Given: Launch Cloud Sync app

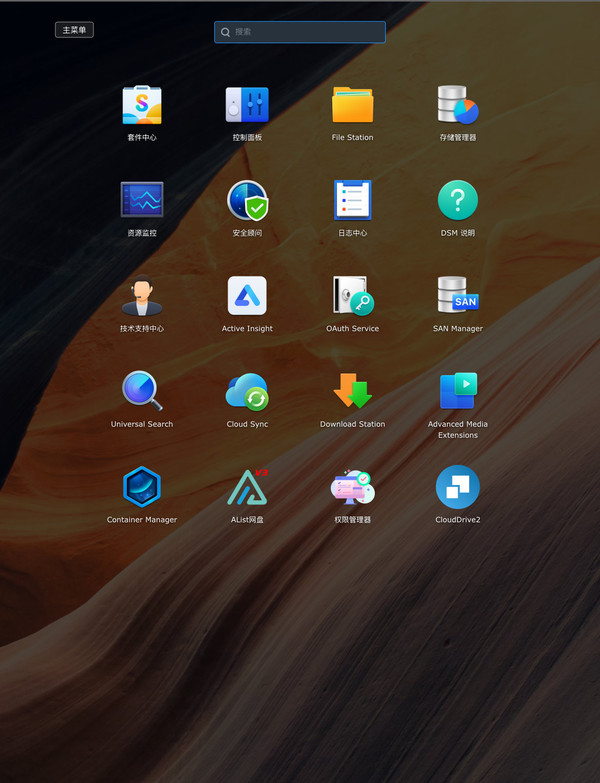Looking at the screenshot, I should pos(247,391).
